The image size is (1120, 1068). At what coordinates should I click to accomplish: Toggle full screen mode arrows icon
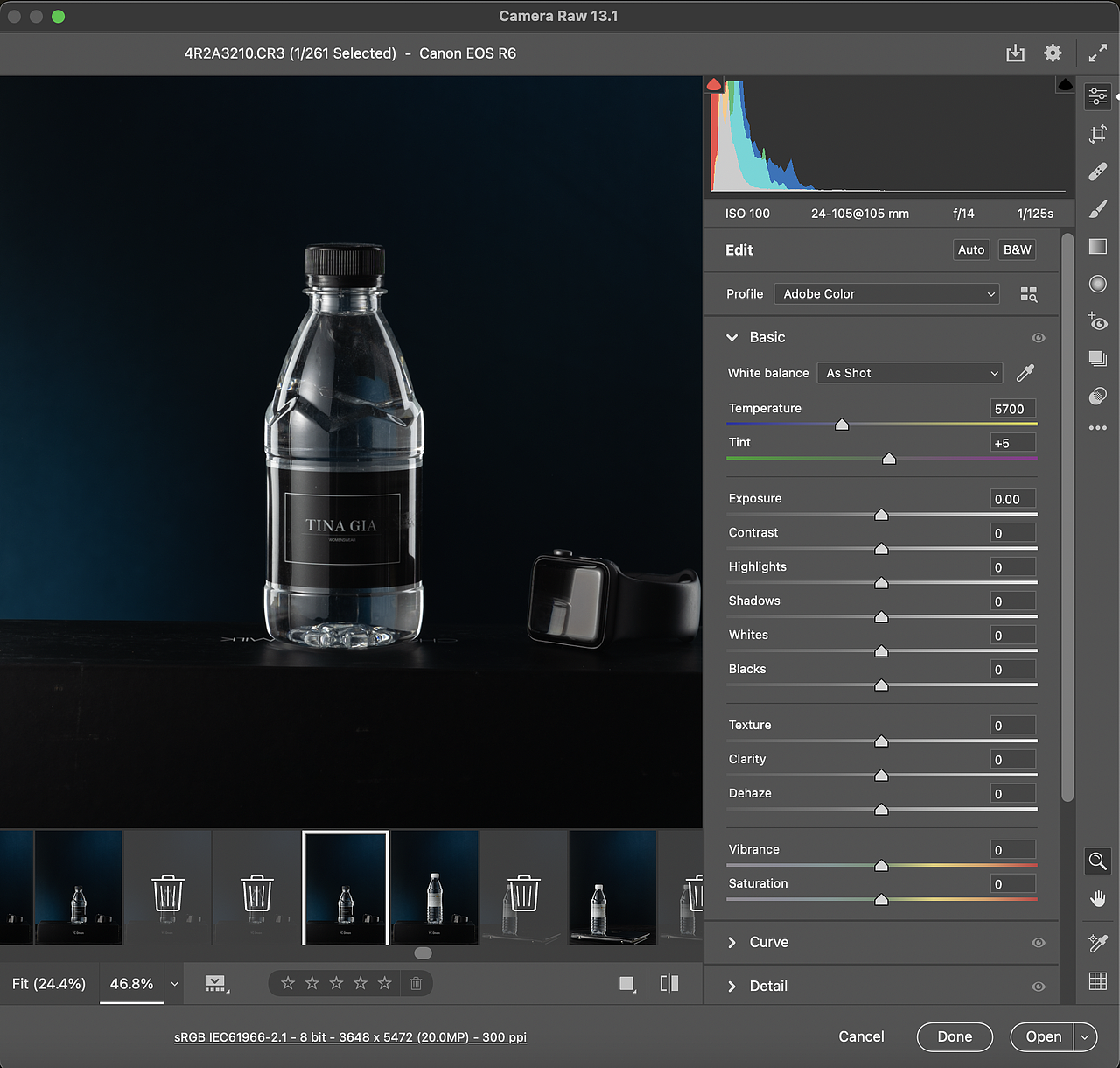[1097, 53]
